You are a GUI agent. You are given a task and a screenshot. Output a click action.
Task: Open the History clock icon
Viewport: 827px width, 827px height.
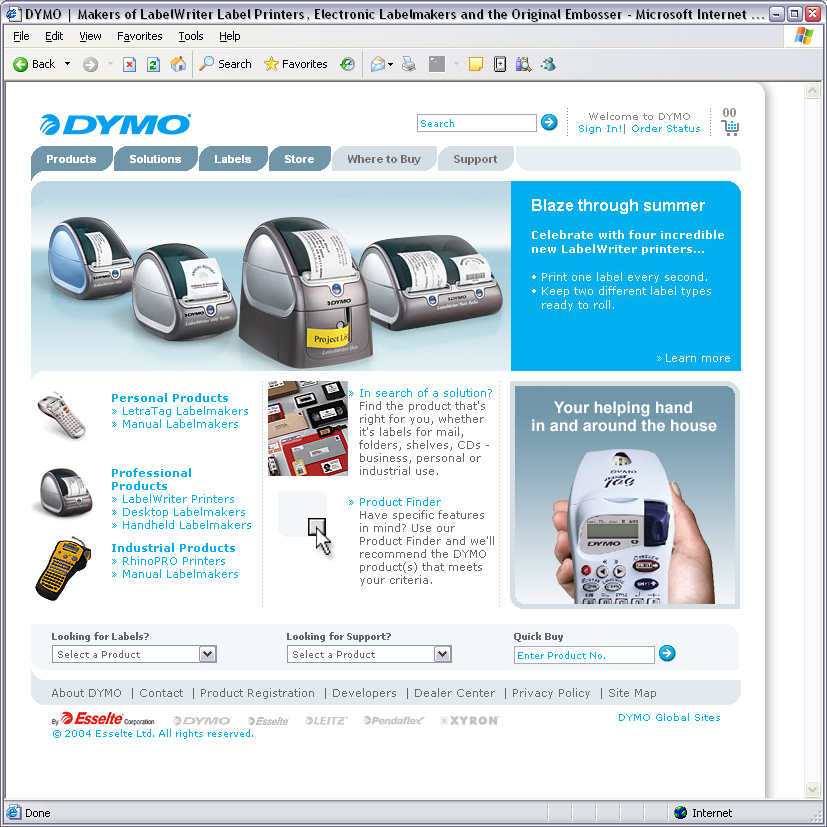click(347, 64)
